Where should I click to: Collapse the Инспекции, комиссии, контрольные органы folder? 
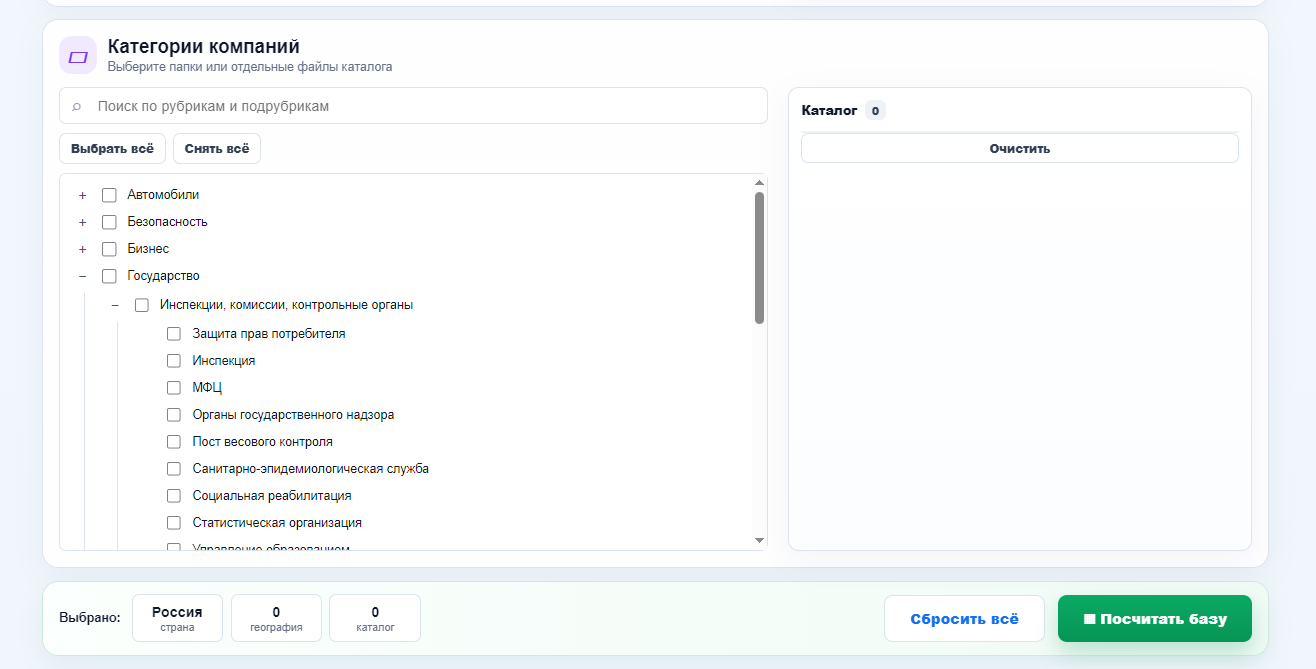pyautogui.click(x=116, y=305)
